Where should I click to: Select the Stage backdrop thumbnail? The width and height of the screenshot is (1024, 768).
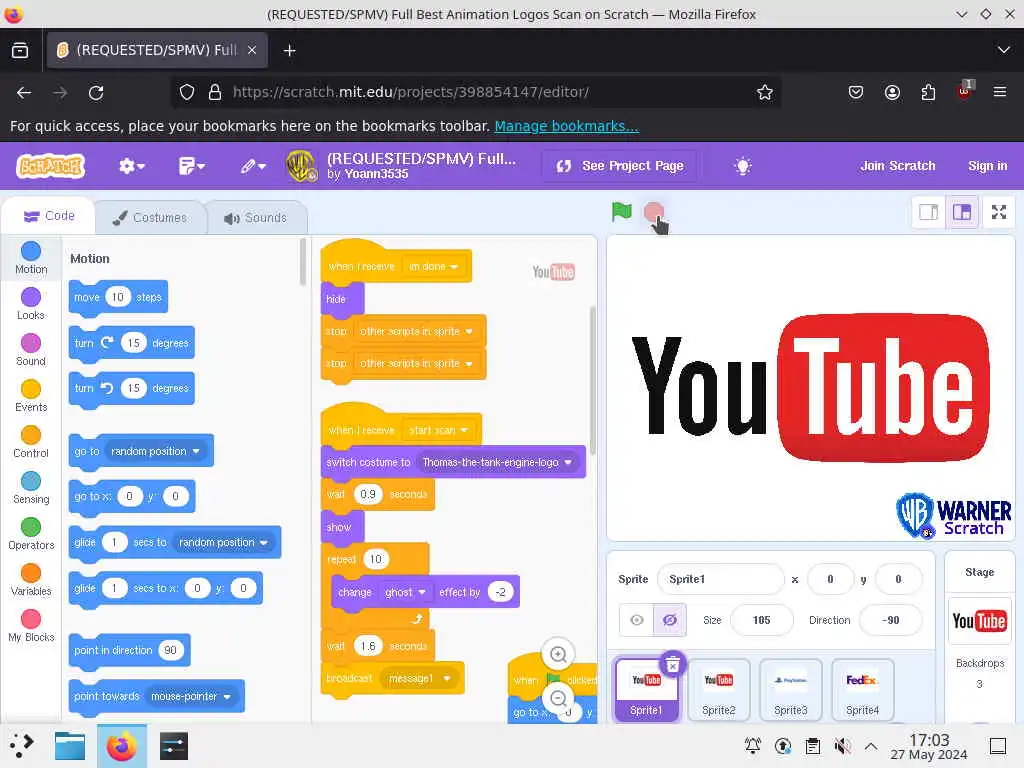(x=979, y=620)
